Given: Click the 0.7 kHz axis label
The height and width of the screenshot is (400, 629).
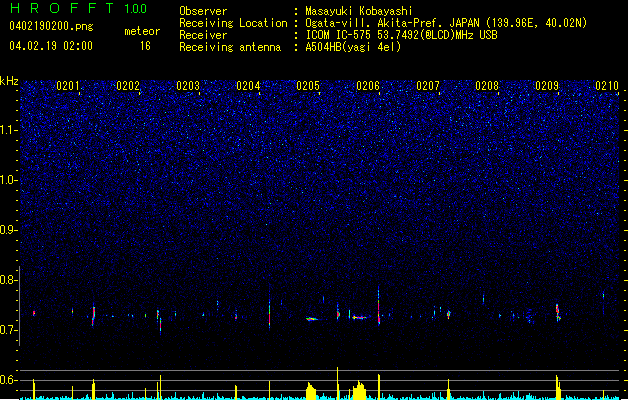Looking at the screenshot, I should [x=9, y=330].
